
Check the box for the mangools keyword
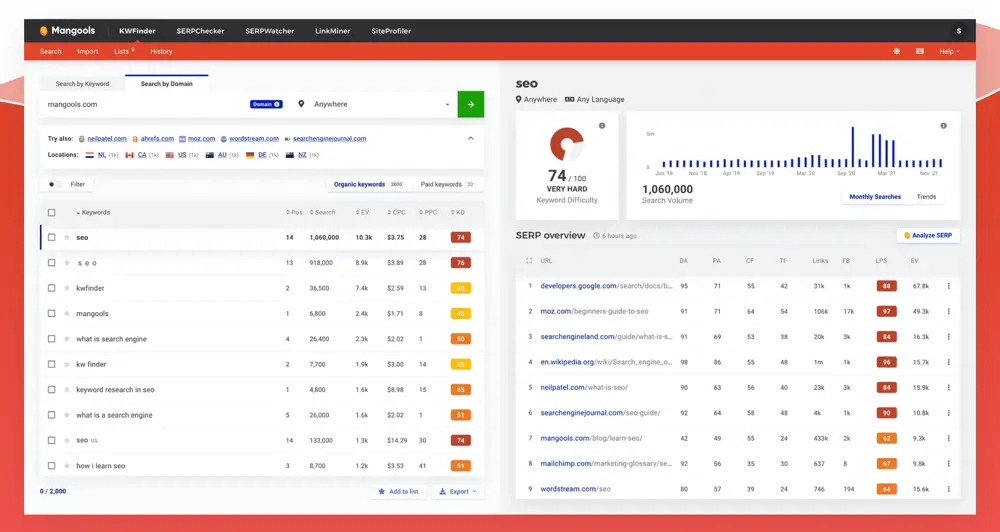(x=52, y=314)
